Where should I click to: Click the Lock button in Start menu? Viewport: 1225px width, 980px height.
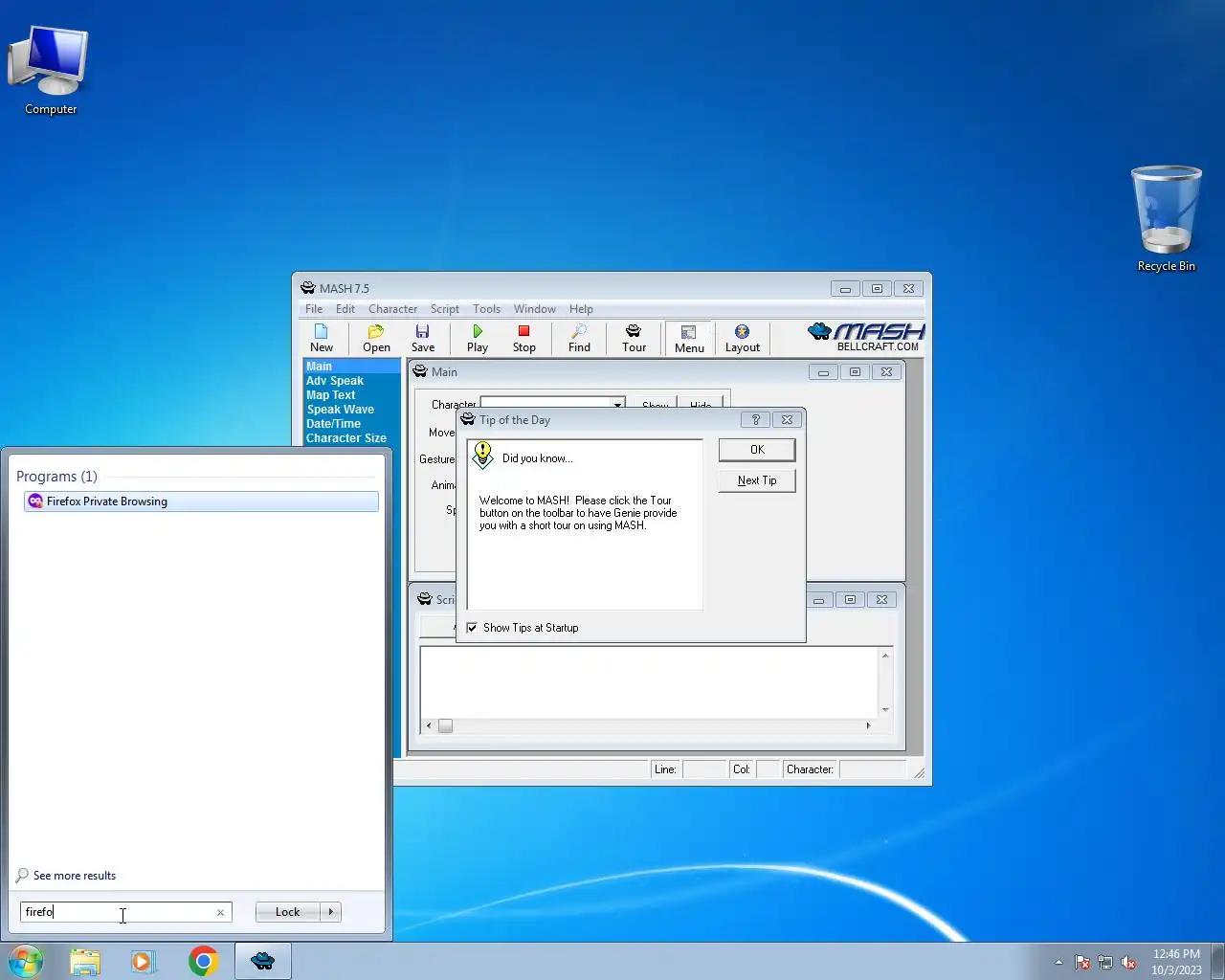pyautogui.click(x=287, y=912)
